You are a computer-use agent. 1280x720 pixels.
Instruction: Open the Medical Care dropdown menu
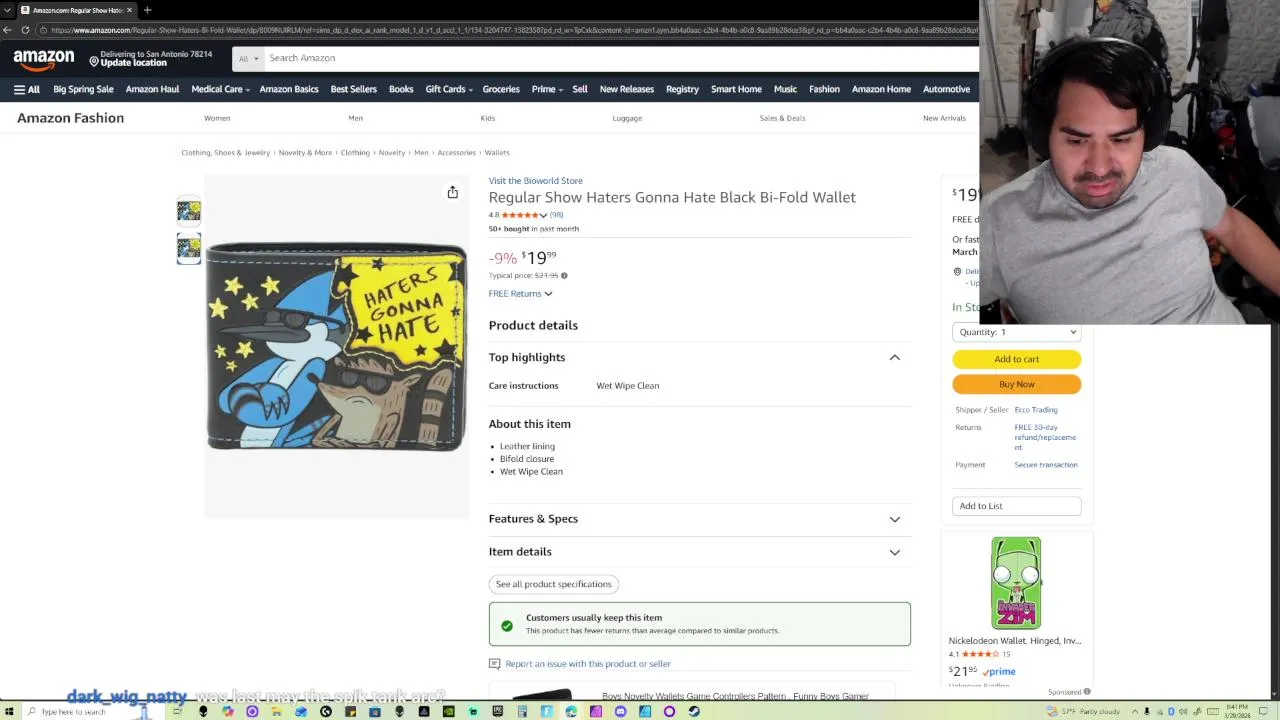coord(221,89)
